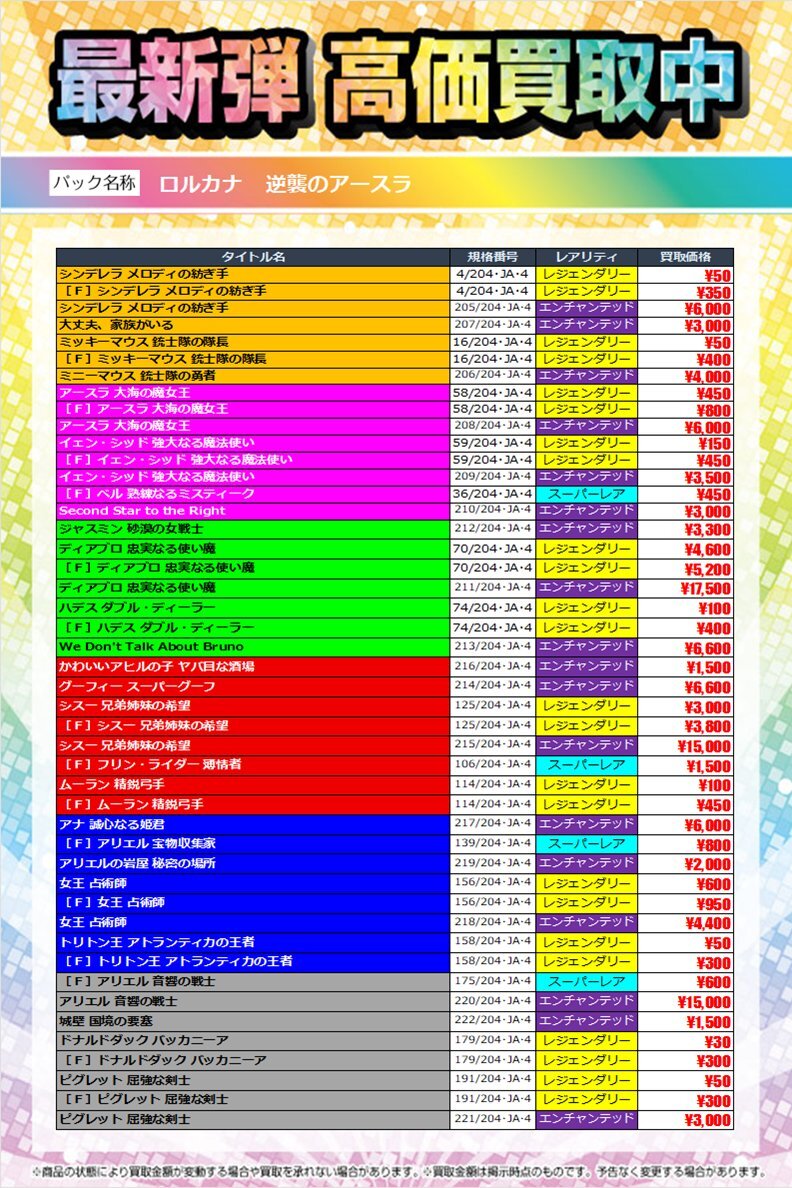Click the タイトル名 column header

pyautogui.click(x=253, y=257)
